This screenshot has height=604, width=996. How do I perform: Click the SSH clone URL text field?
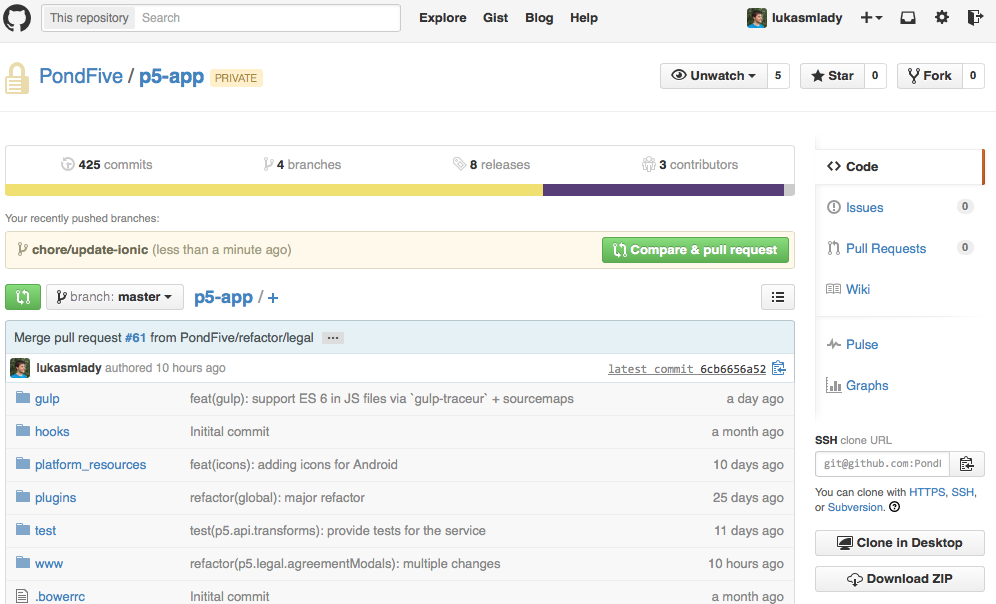[882, 464]
